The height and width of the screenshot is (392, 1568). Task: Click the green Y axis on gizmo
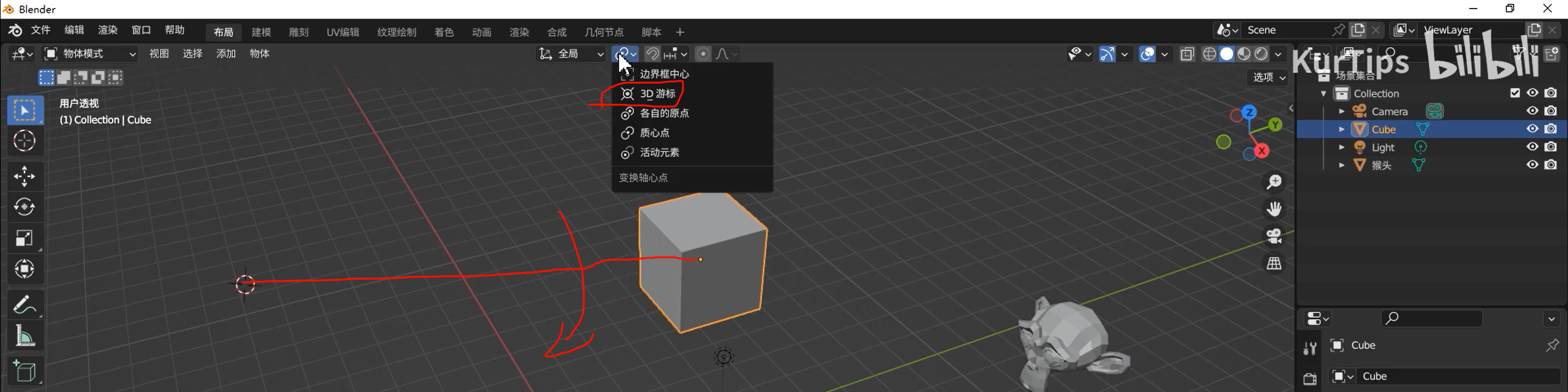coord(1275,124)
